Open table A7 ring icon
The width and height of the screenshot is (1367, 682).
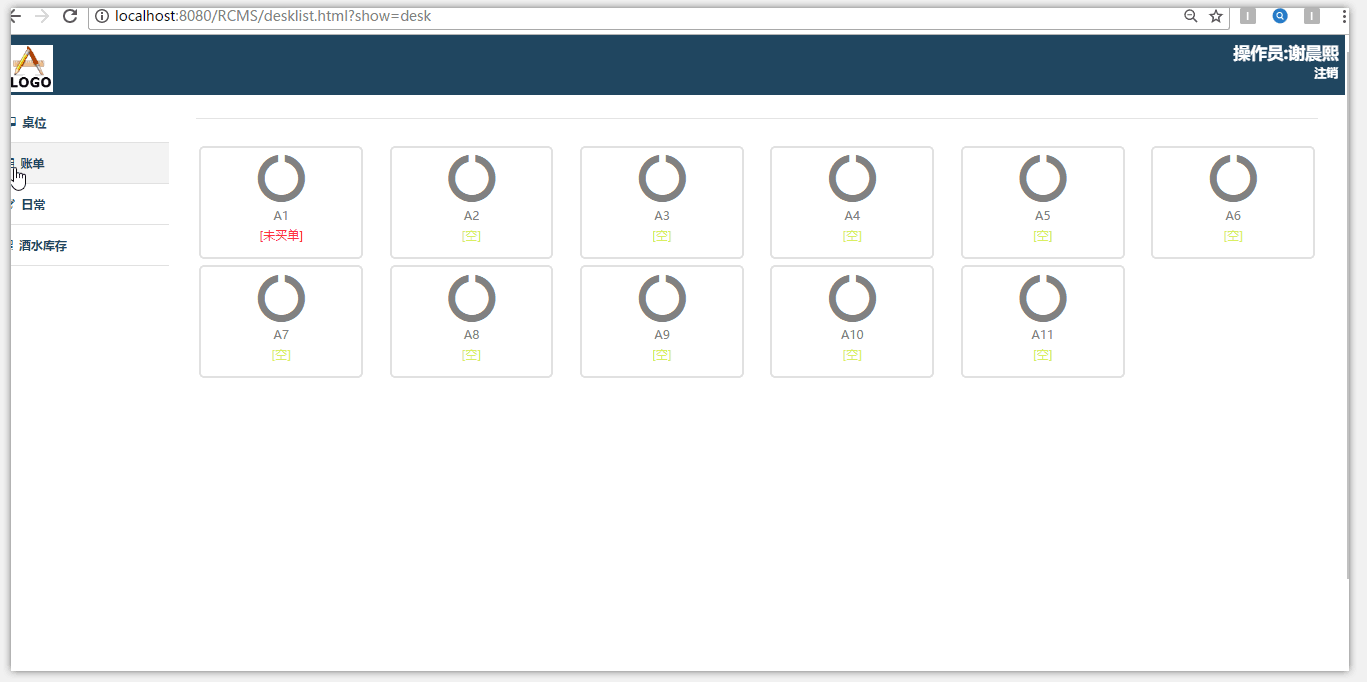click(281, 298)
